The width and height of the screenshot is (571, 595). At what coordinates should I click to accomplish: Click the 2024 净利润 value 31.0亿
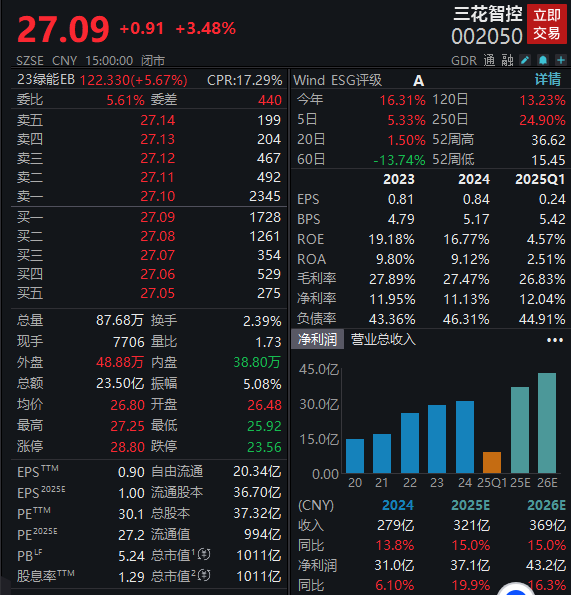coord(394,565)
